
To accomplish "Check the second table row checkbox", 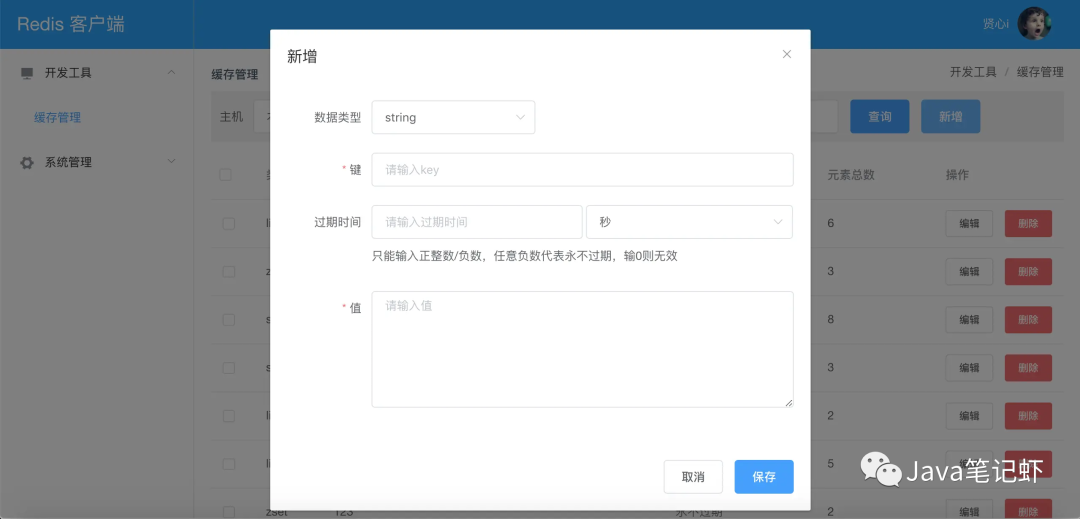I will [x=229, y=272].
